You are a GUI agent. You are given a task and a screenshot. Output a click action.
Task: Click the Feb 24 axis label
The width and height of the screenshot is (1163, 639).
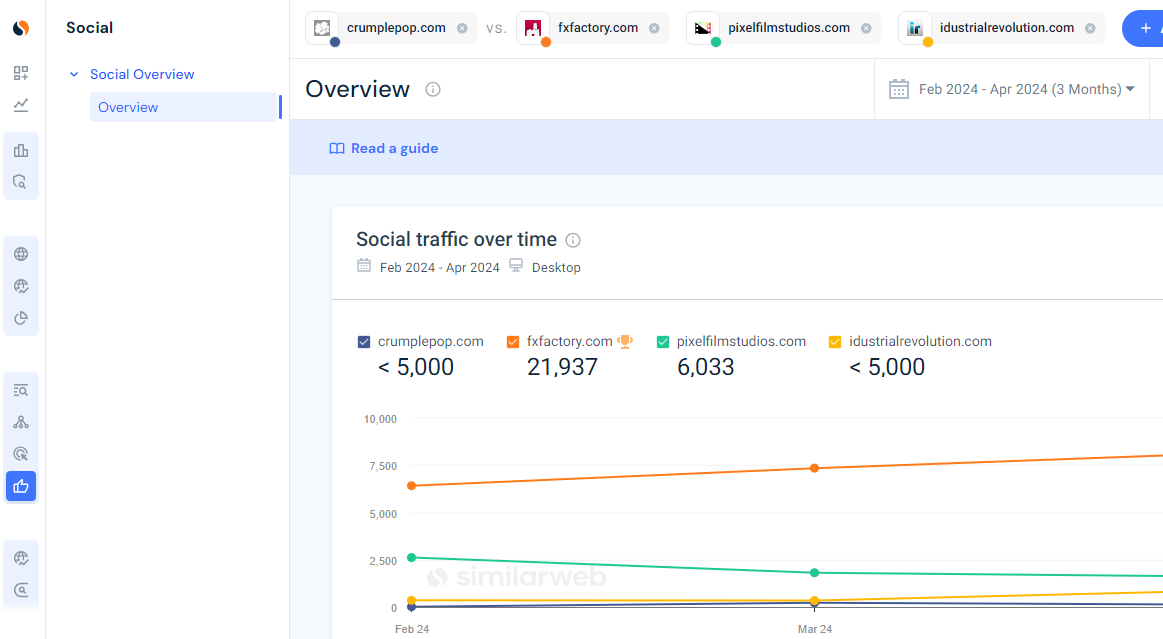click(x=412, y=629)
